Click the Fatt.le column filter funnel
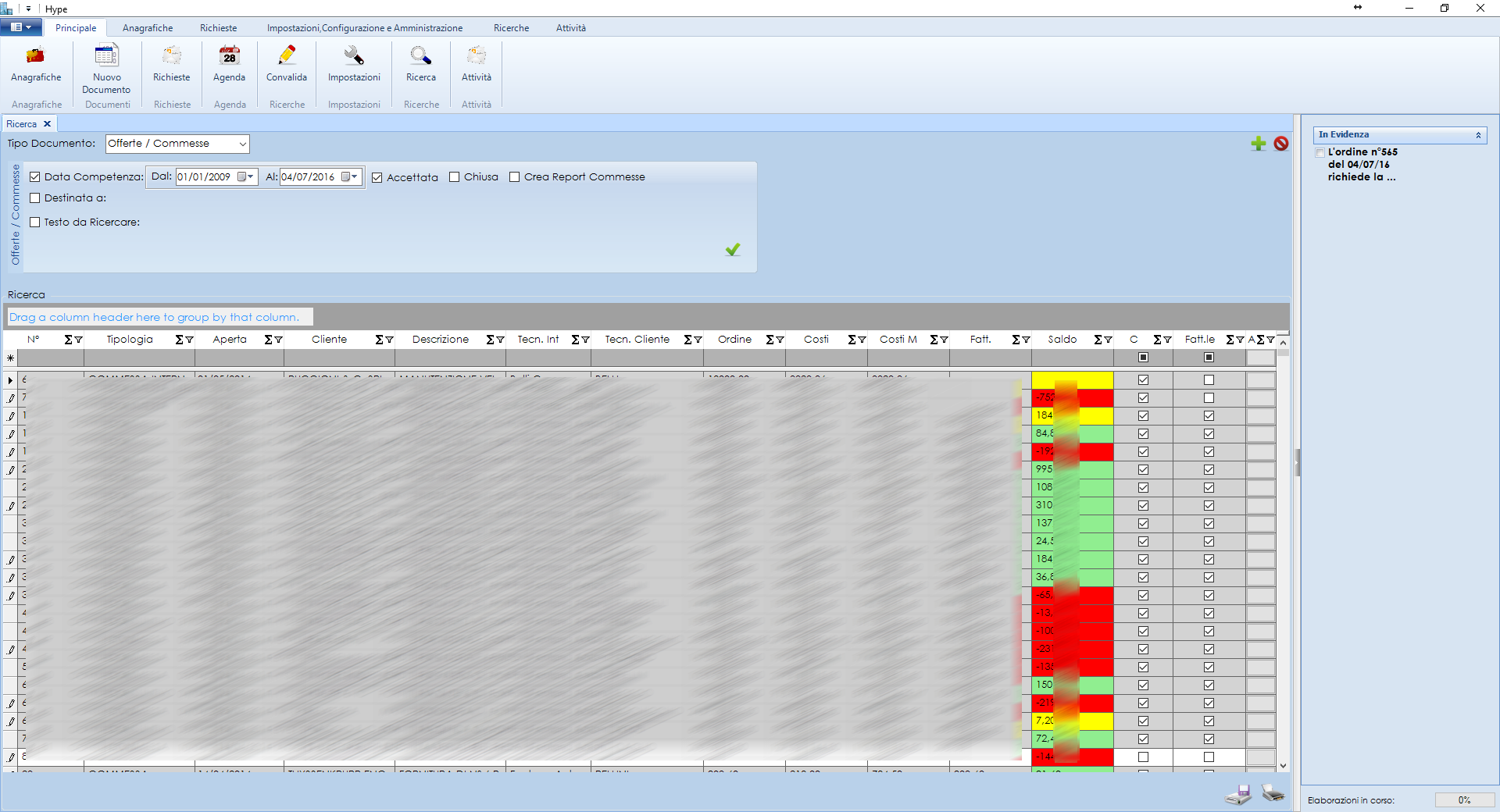The image size is (1500, 812). (1240, 340)
